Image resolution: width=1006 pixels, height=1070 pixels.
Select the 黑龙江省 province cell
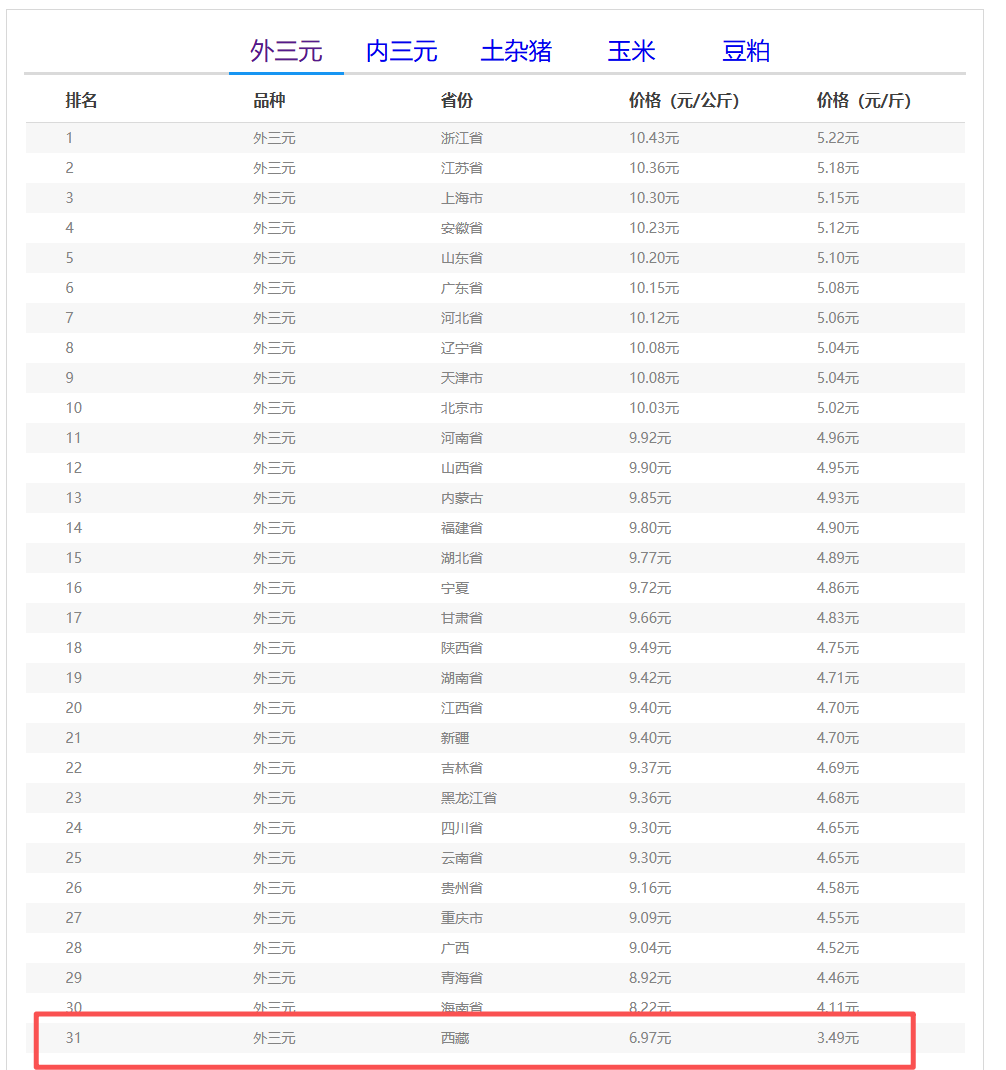tap(469, 798)
